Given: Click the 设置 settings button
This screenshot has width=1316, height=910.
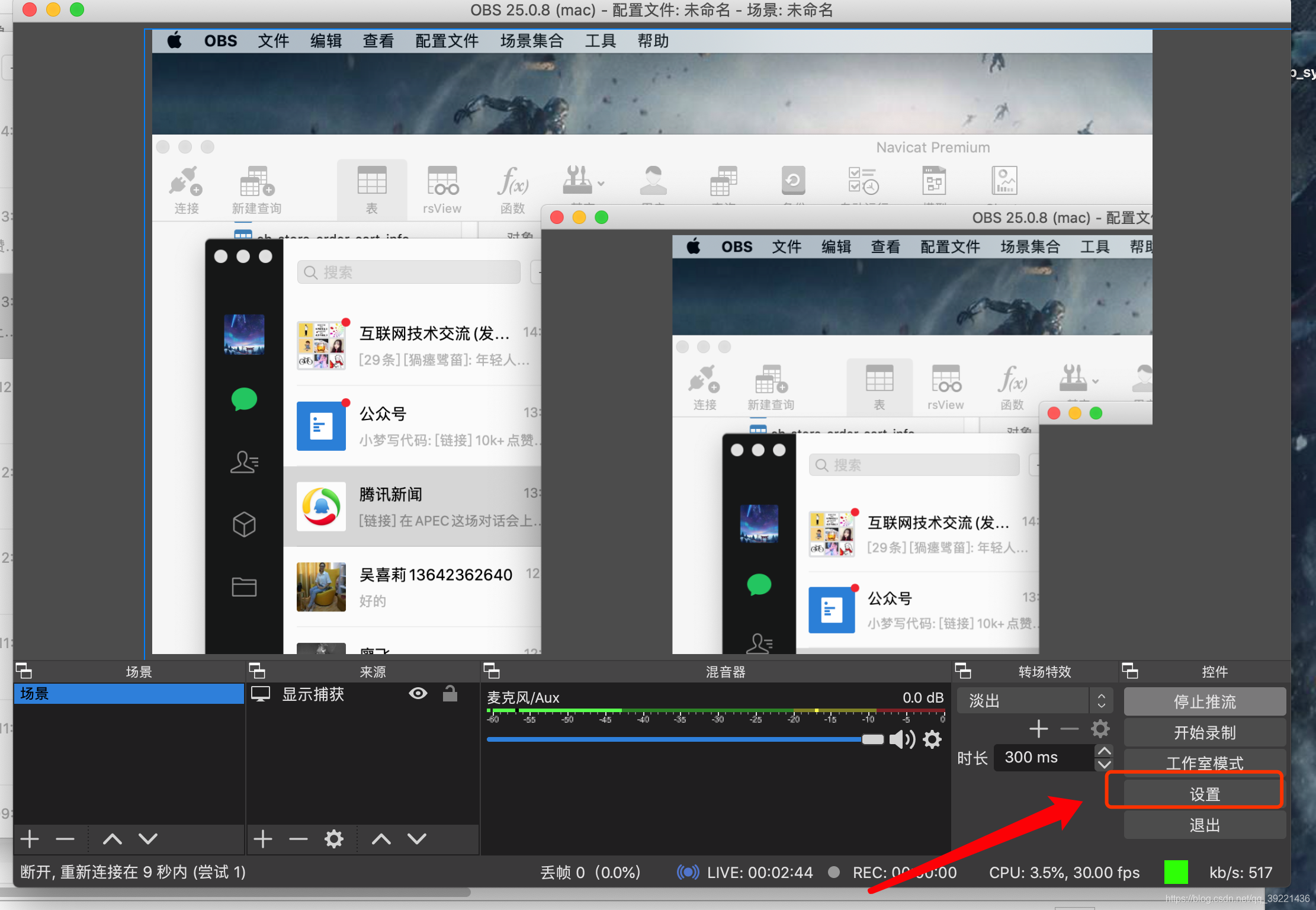Looking at the screenshot, I should 1205,794.
